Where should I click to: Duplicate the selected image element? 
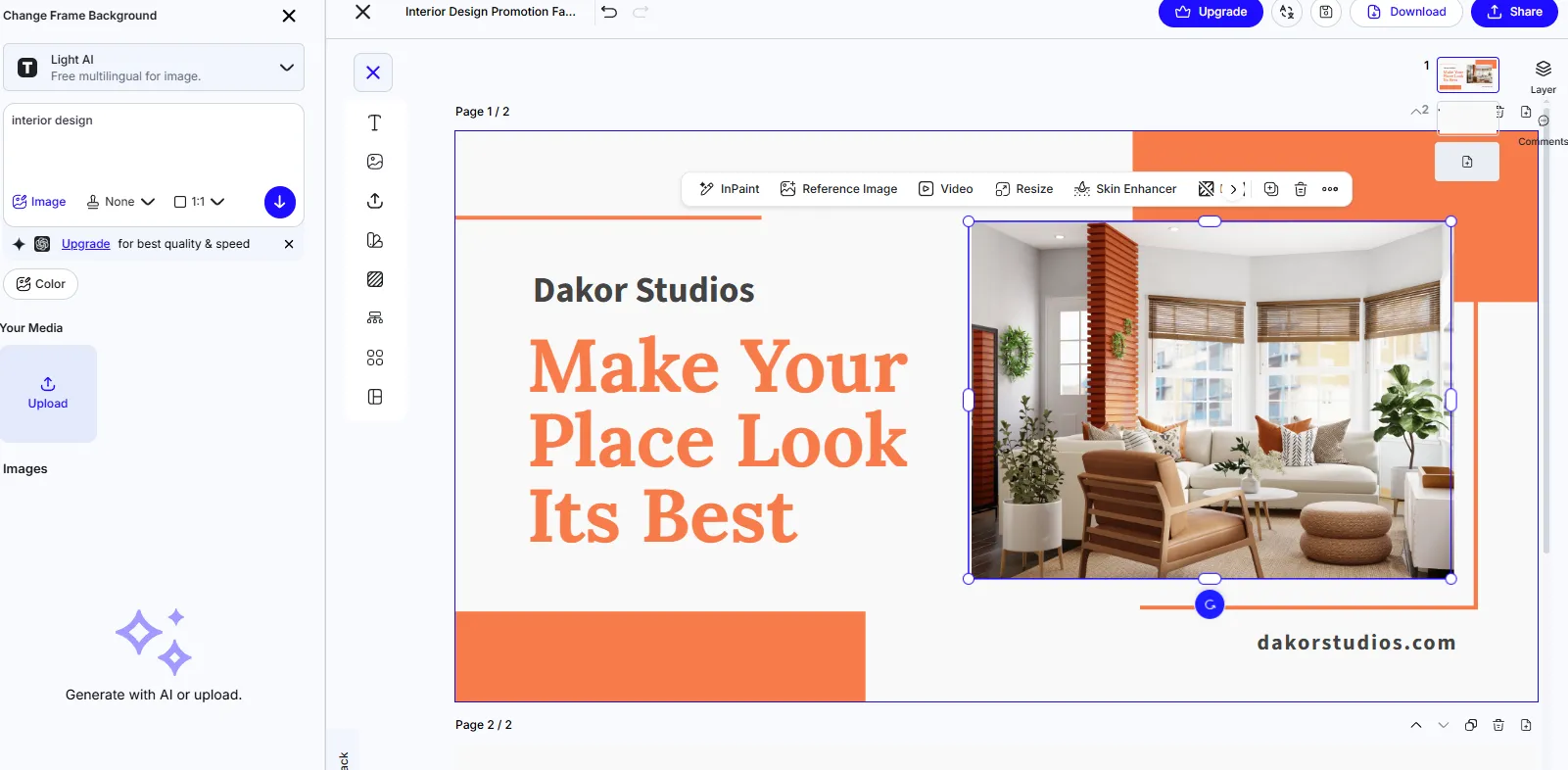click(x=1271, y=189)
